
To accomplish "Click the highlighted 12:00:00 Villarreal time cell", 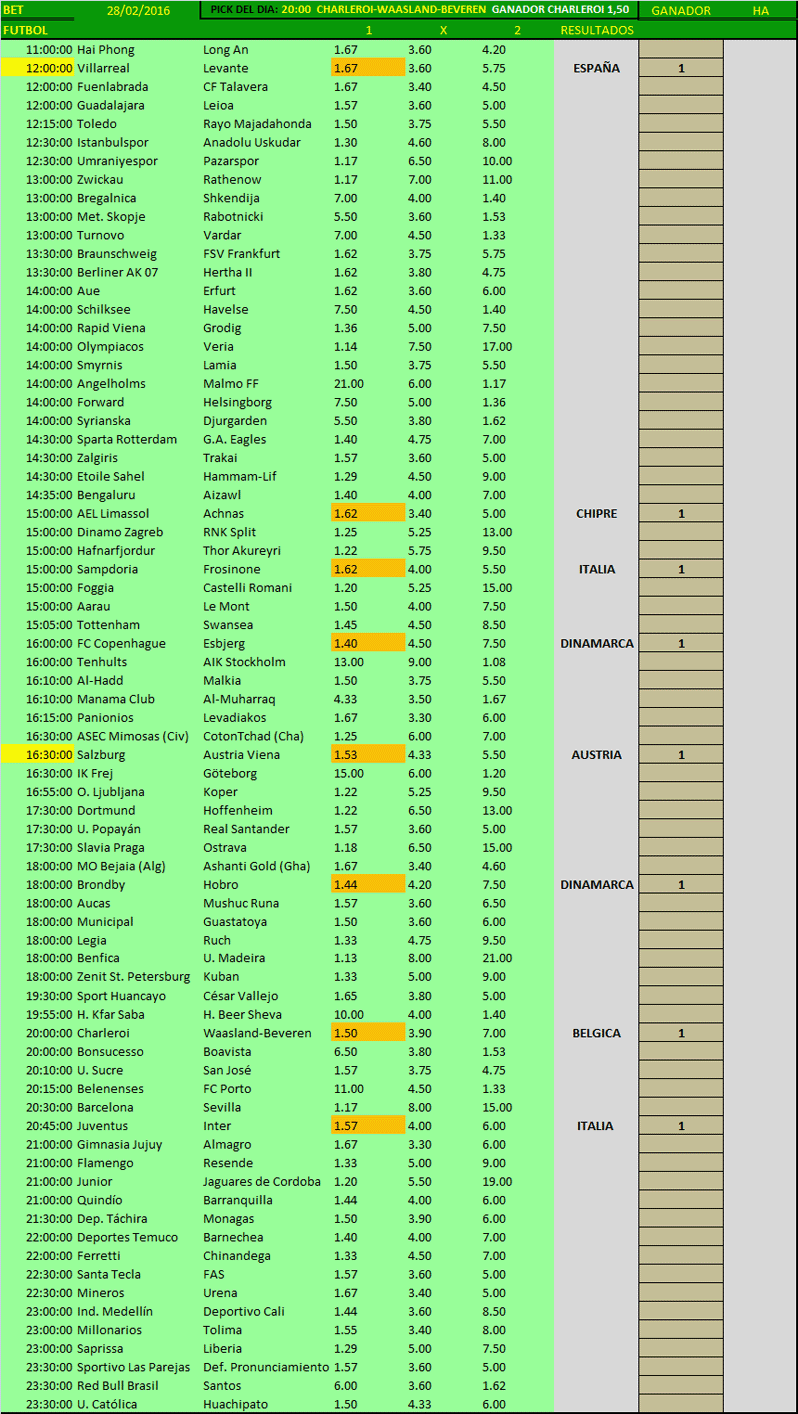I will tap(37, 68).
